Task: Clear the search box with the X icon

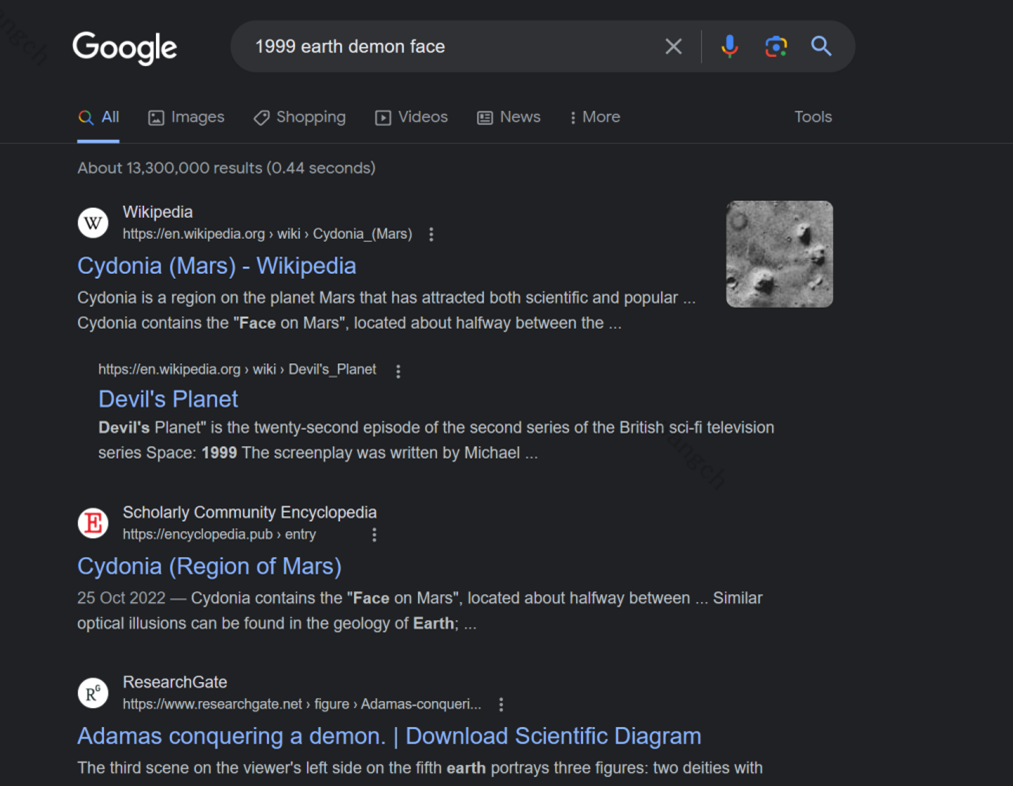Action: (x=673, y=47)
